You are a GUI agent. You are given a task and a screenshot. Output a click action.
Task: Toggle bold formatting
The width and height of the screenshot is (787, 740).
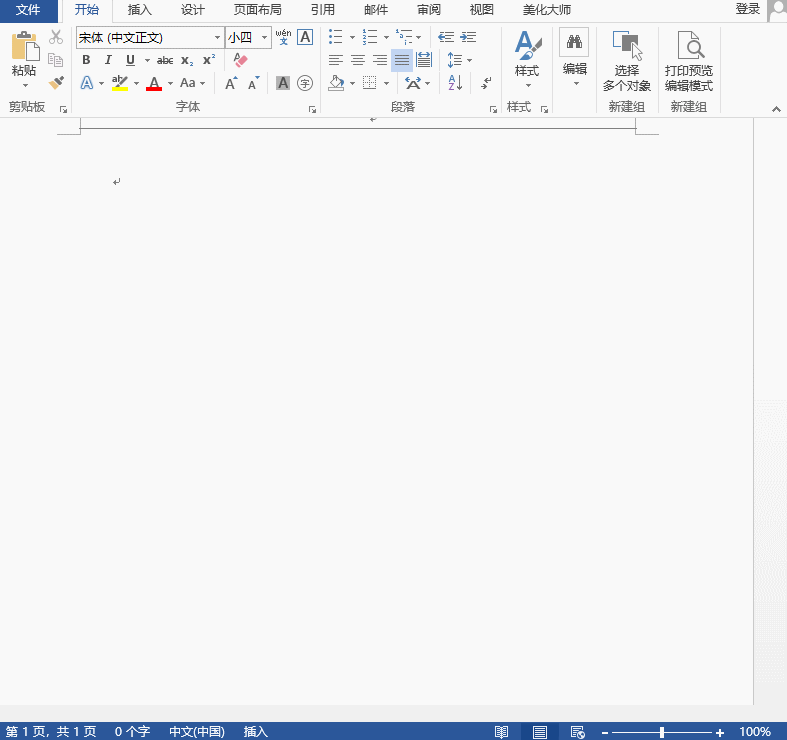(86, 60)
